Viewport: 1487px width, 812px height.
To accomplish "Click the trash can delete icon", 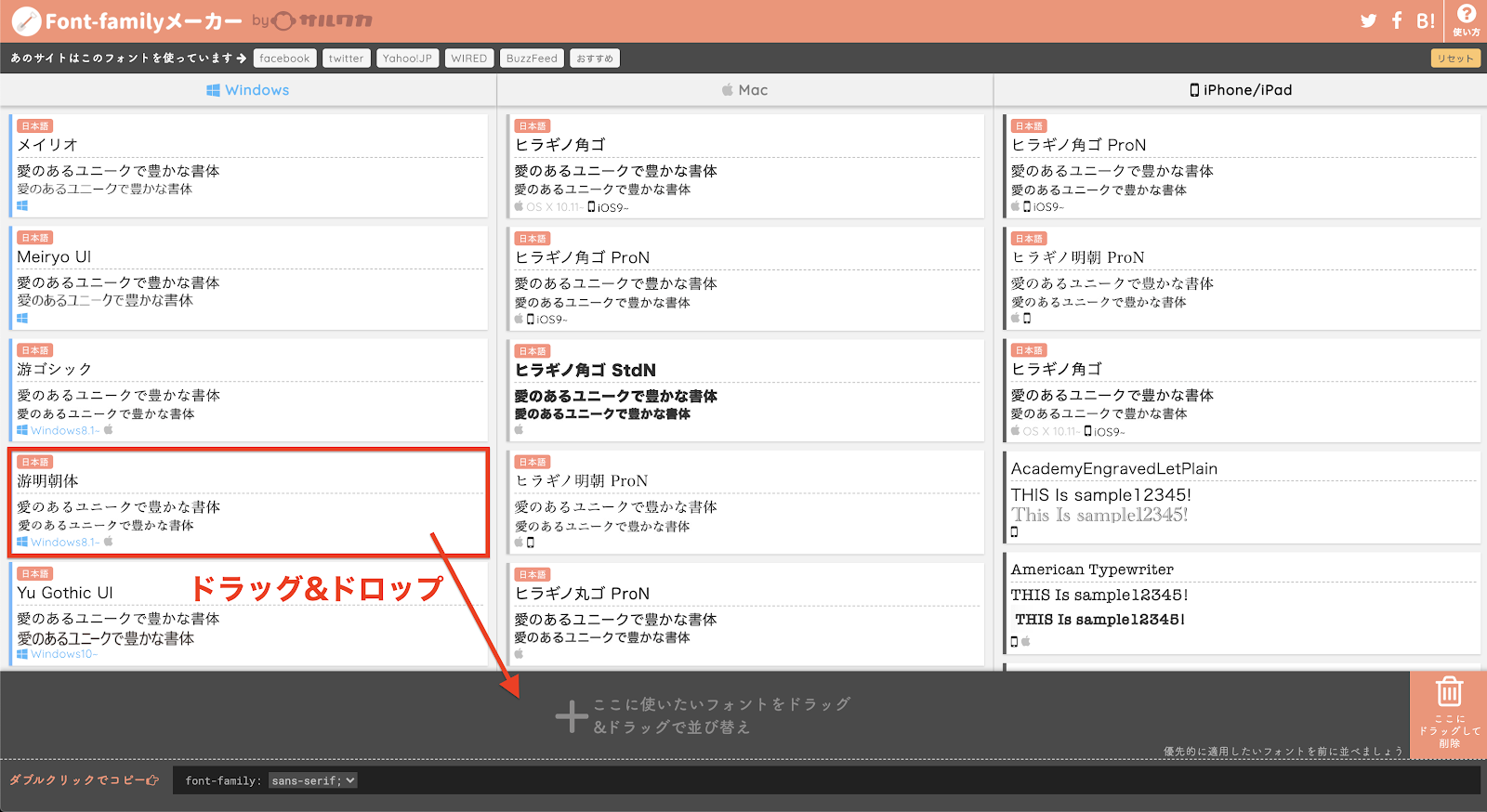I will 1449,692.
